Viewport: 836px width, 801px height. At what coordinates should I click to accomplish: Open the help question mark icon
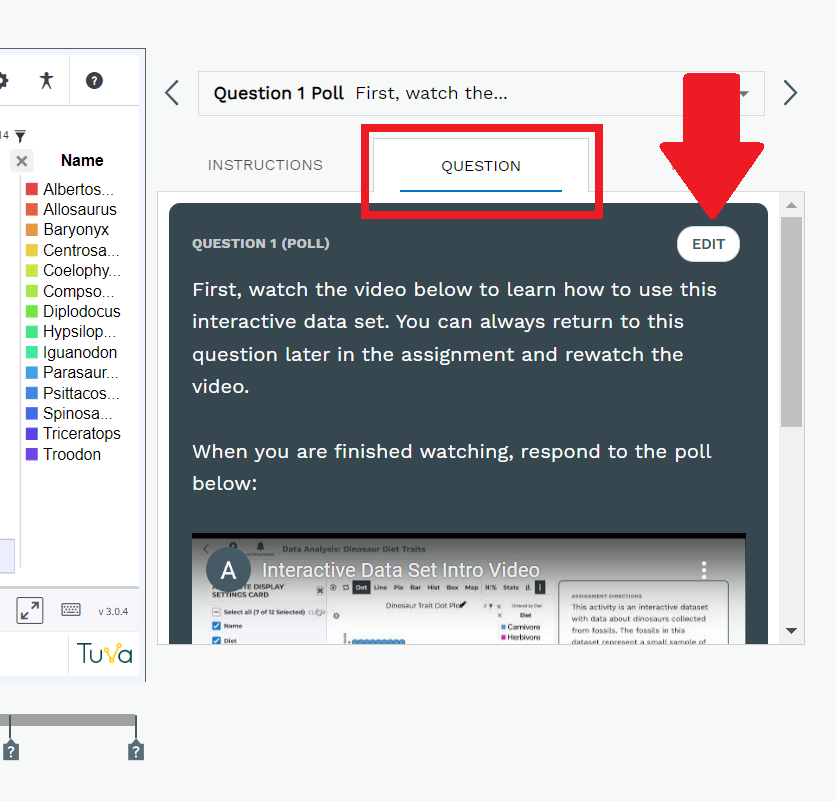[x=94, y=81]
